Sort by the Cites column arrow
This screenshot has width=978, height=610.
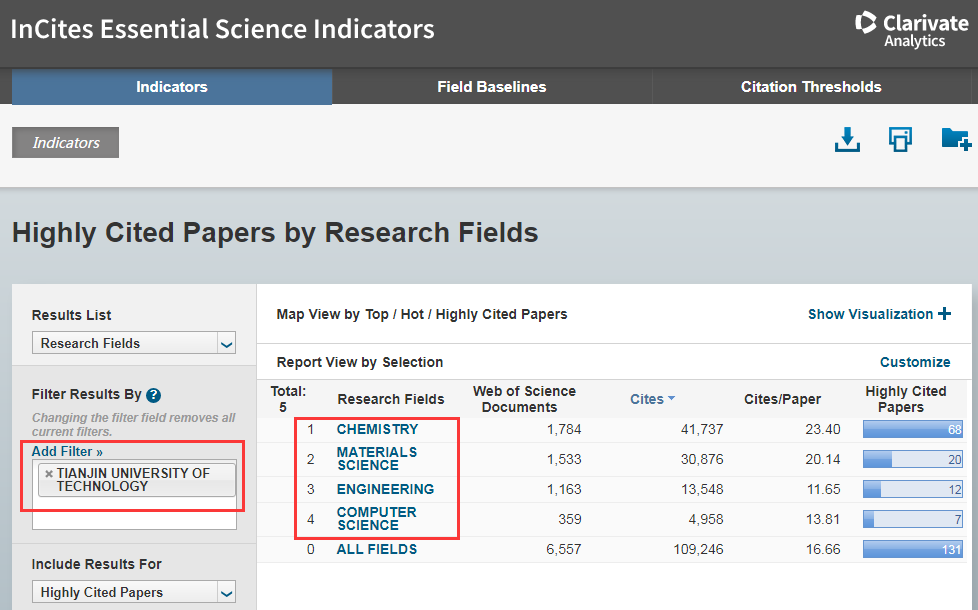pos(671,399)
